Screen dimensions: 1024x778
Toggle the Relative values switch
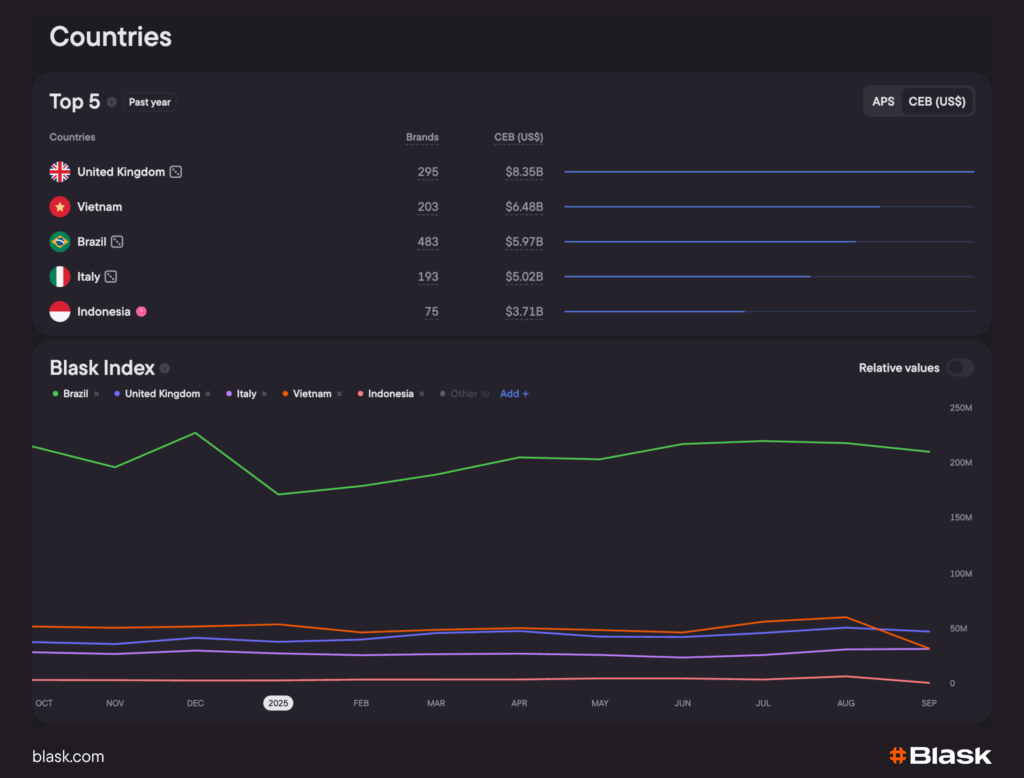[960, 368]
